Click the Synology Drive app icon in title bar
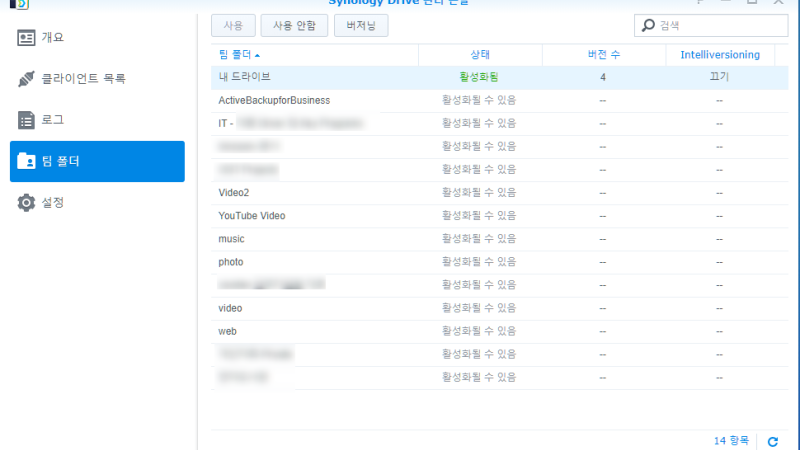Viewport: 800px width, 450px height. [19, 4]
